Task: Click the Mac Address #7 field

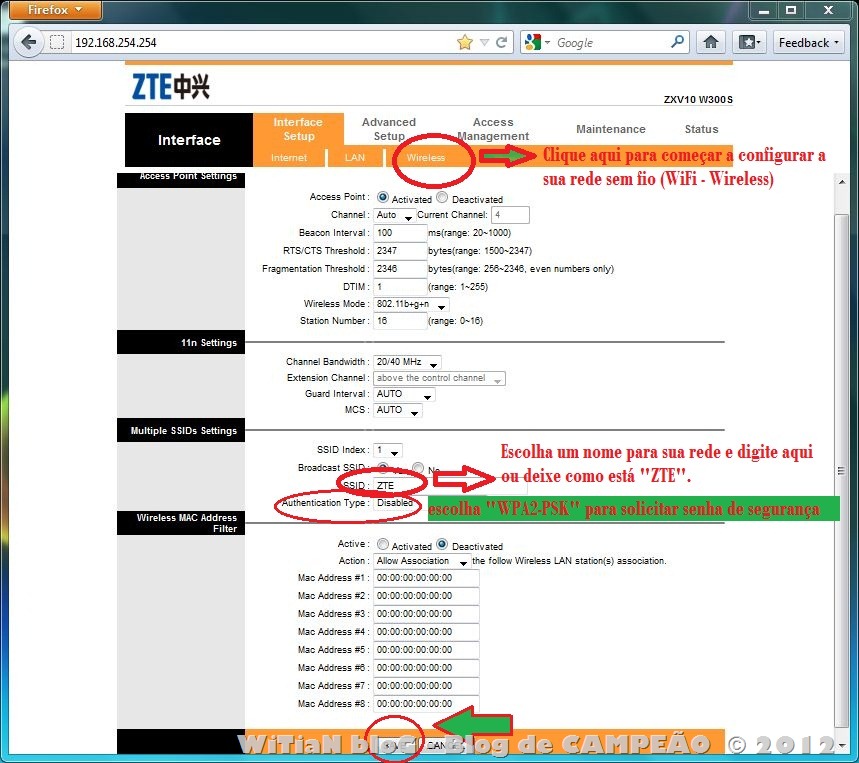Action: pos(426,686)
